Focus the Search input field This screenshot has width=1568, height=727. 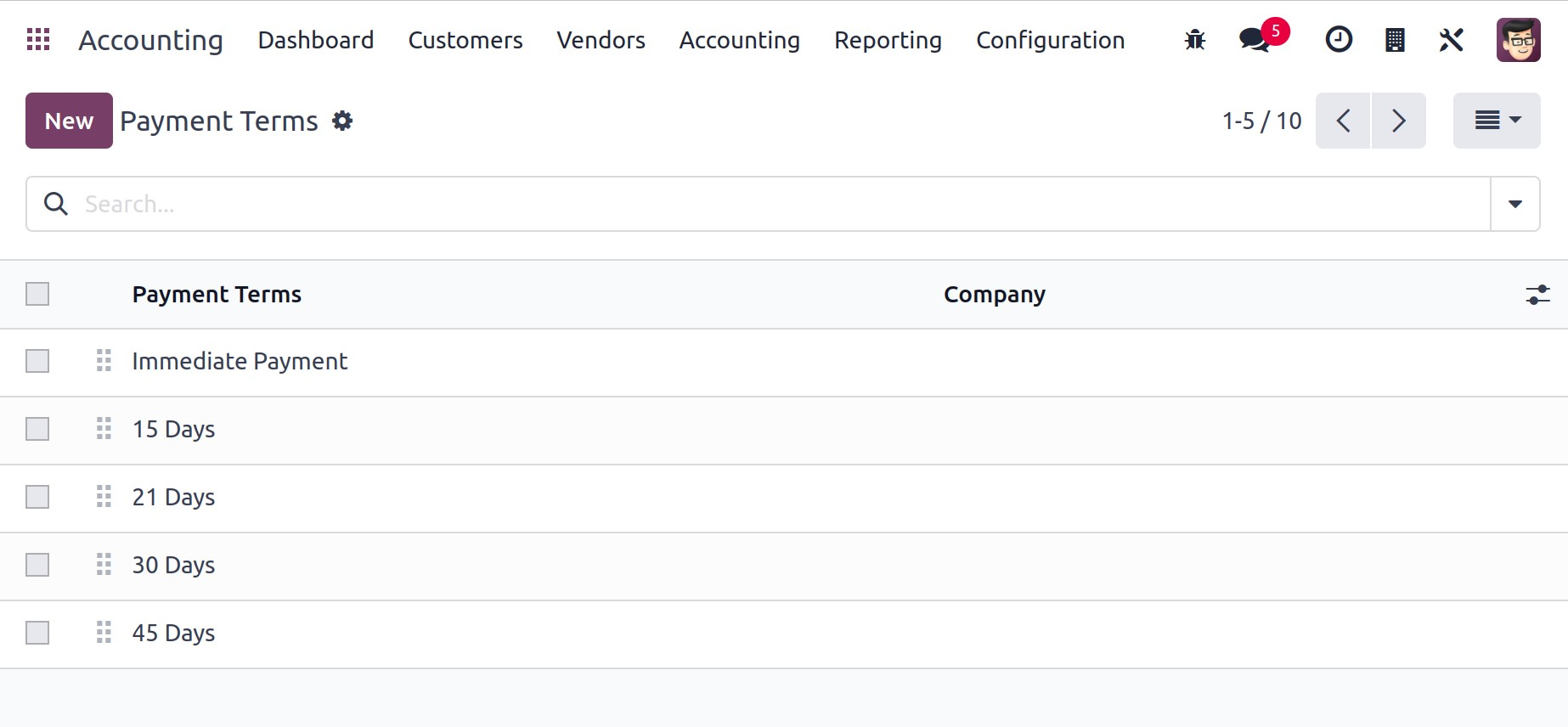(x=764, y=204)
